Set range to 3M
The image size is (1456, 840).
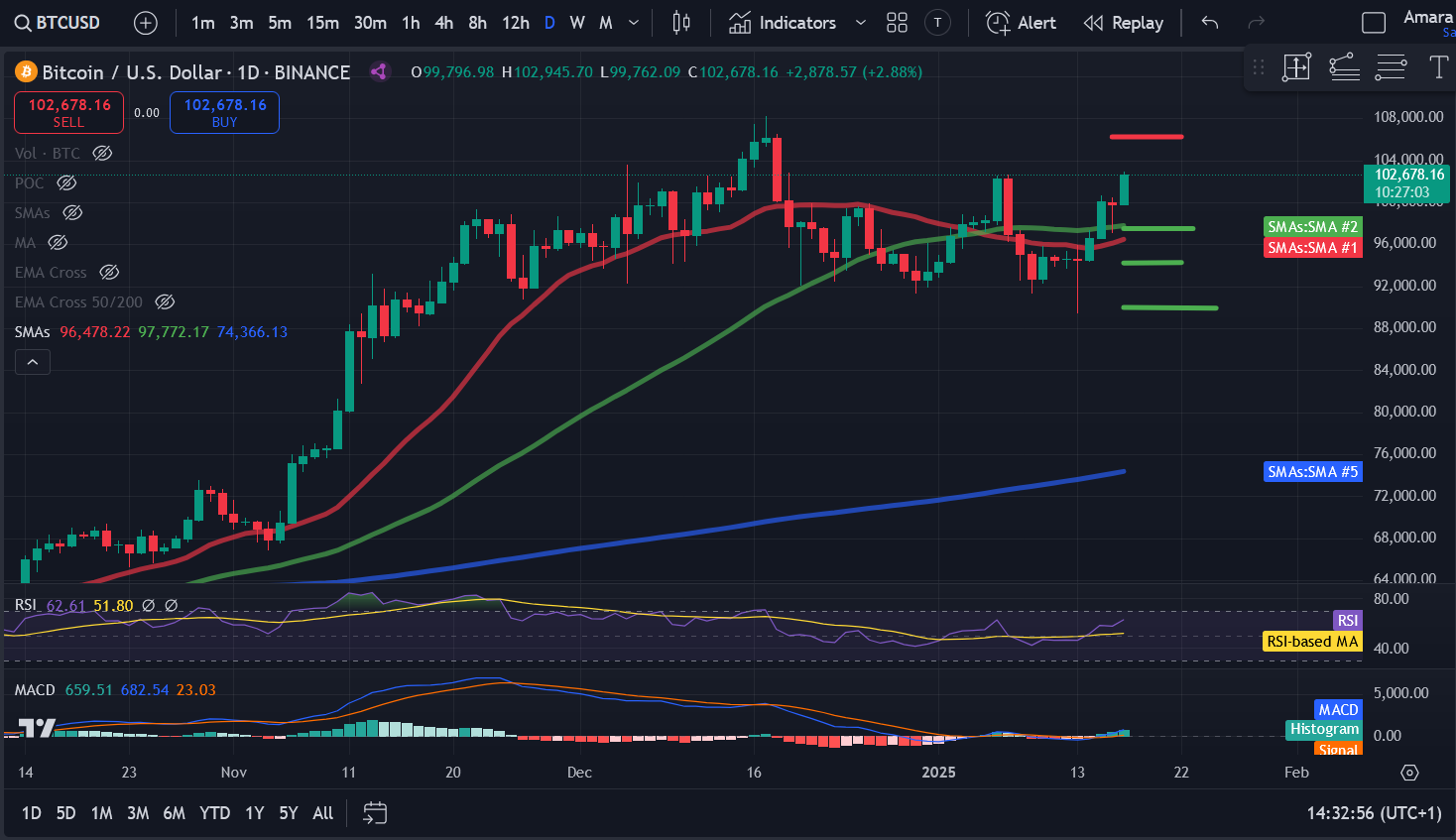(138, 813)
